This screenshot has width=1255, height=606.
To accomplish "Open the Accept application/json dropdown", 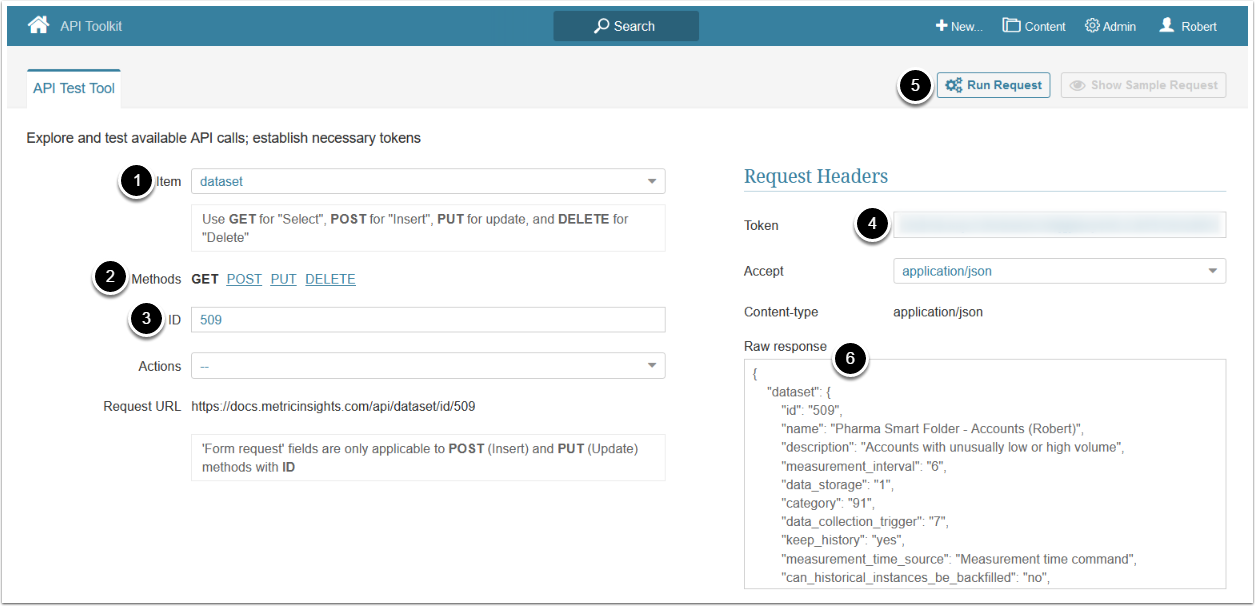I will coord(1059,271).
